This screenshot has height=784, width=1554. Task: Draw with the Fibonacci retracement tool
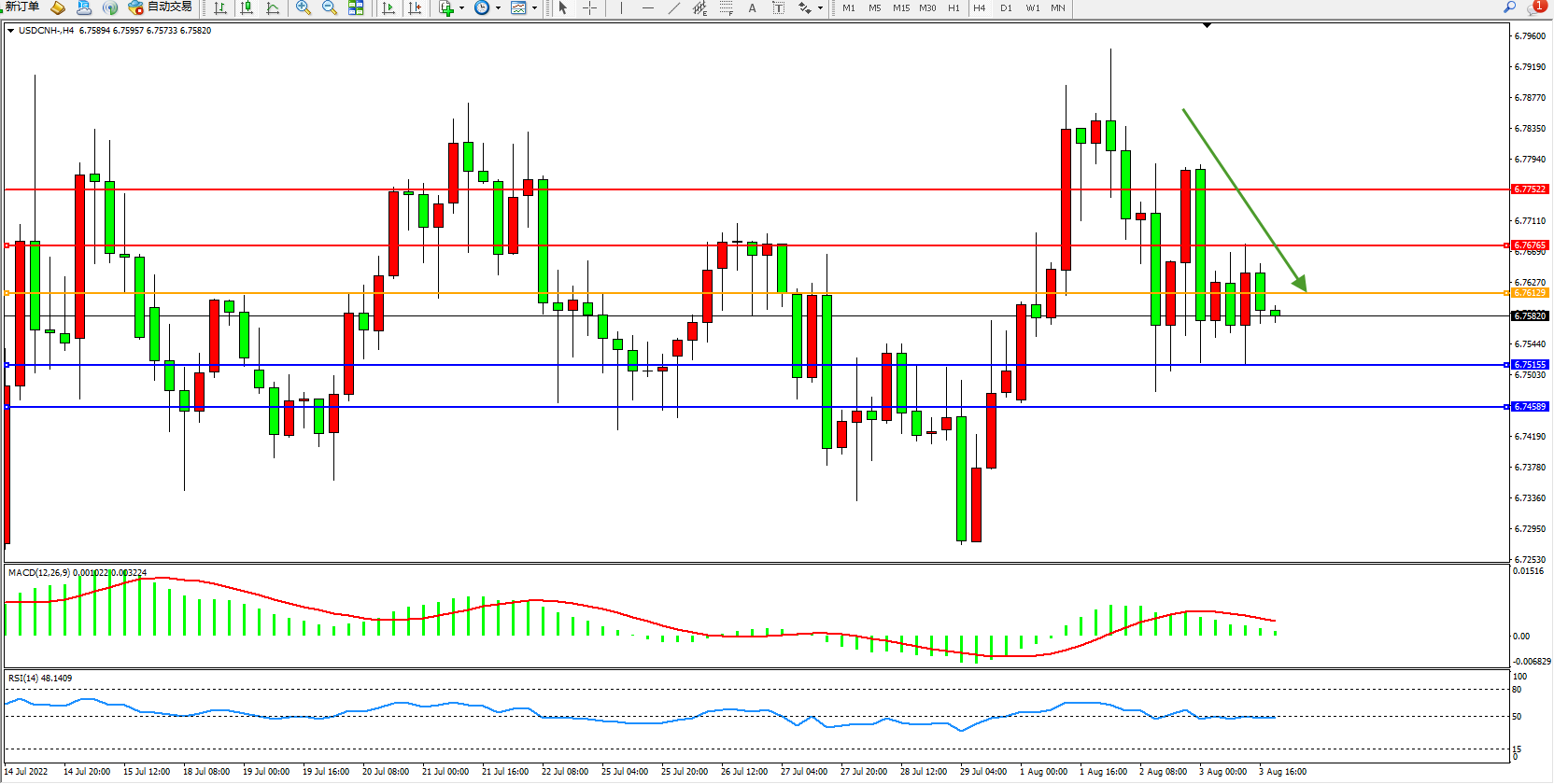tap(727, 7)
